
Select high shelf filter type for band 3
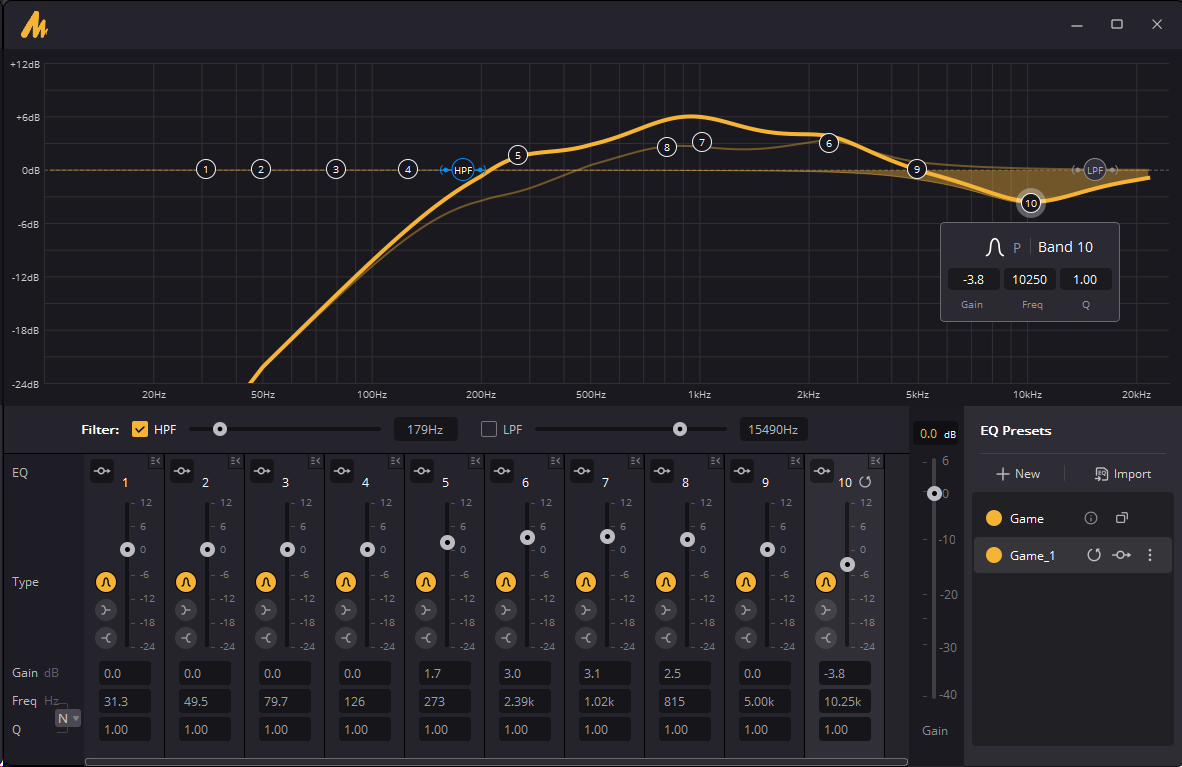(266, 638)
